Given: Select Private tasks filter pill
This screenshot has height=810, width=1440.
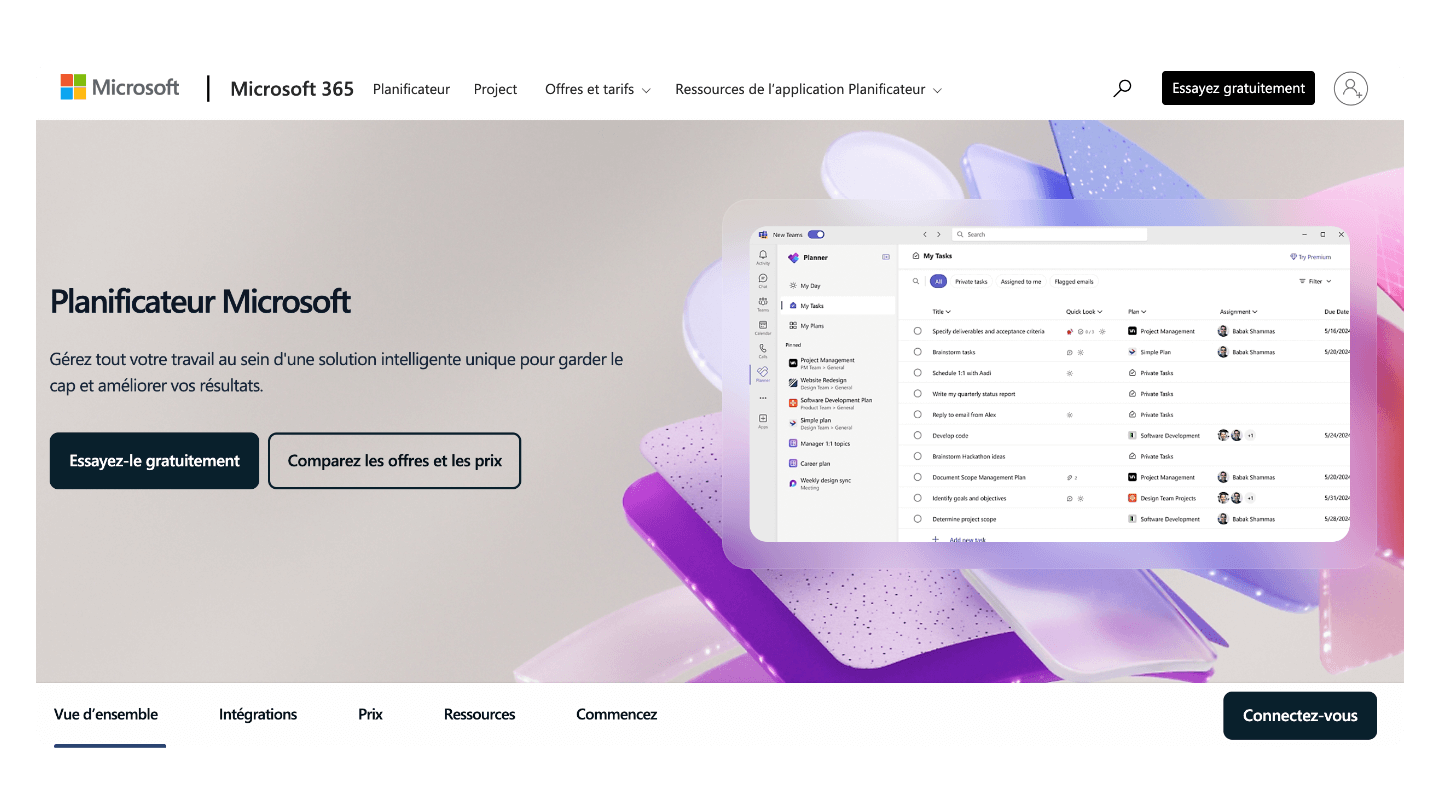Looking at the screenshot, I should tap(971, 282).
